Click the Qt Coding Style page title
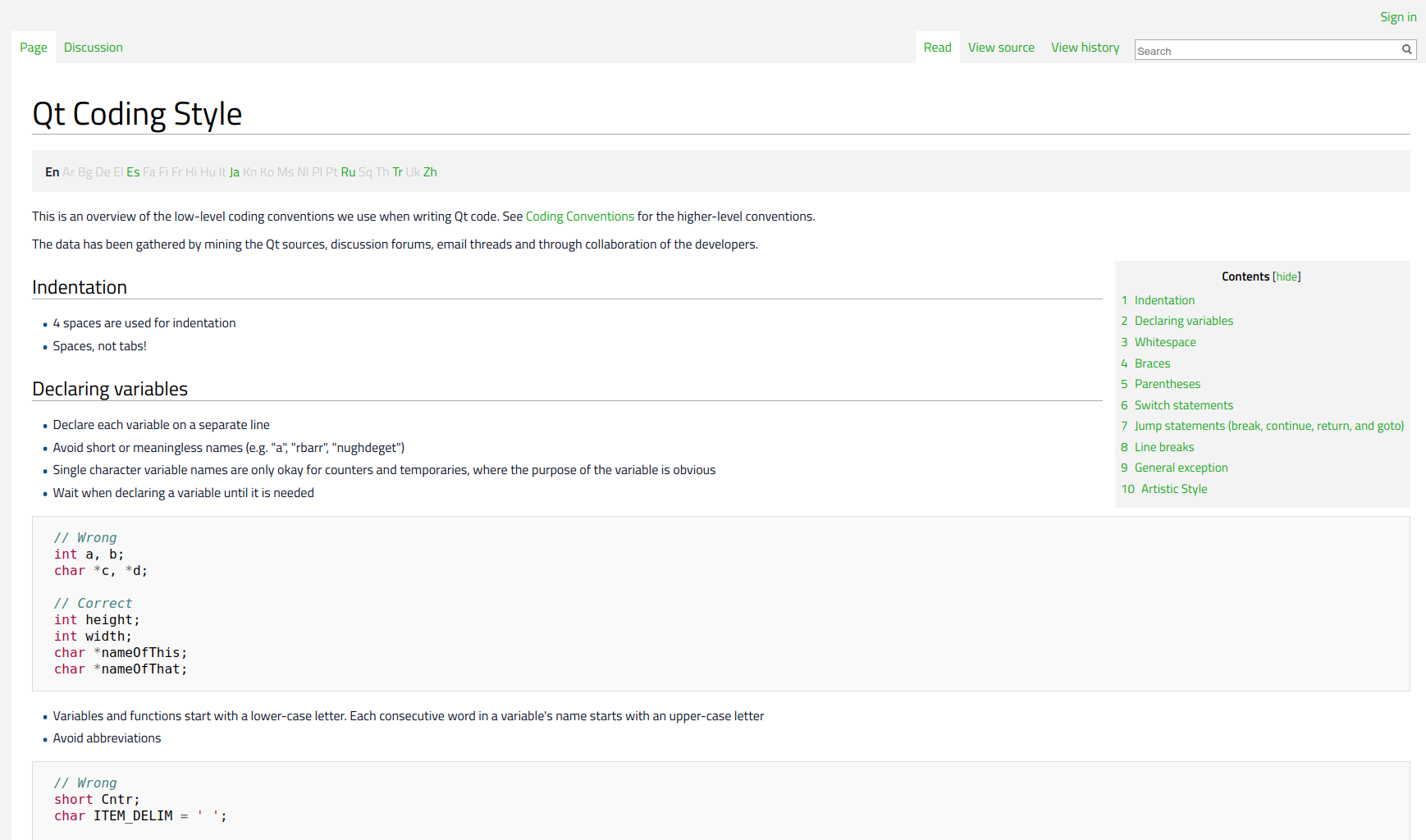Viewport: 1426px width, 840px height. point(137,114)
